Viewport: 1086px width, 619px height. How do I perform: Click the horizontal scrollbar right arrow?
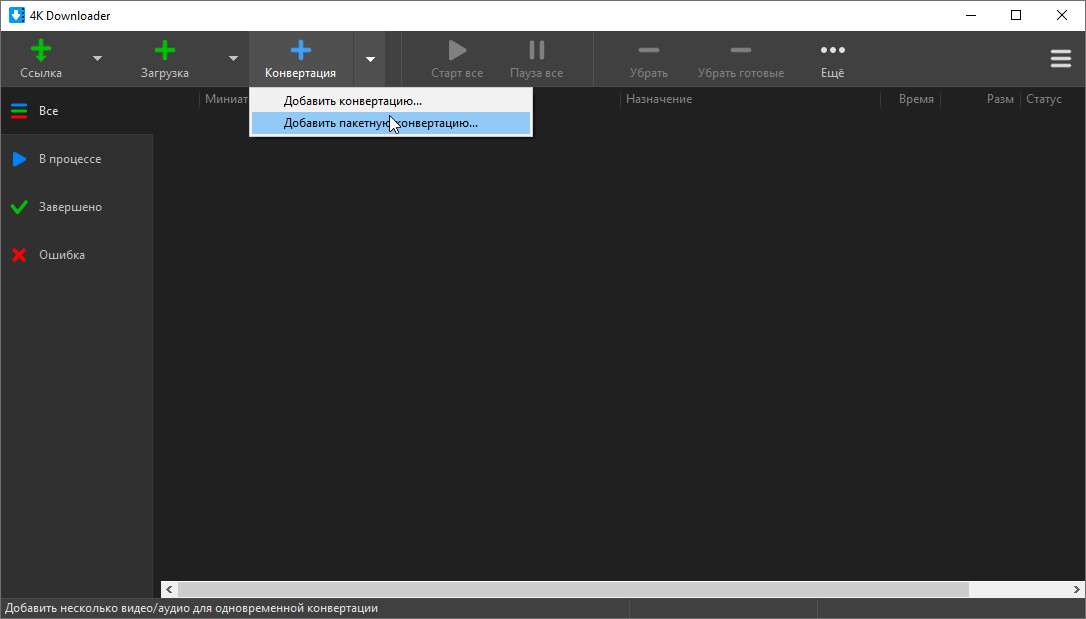(x=1076, y=590)
